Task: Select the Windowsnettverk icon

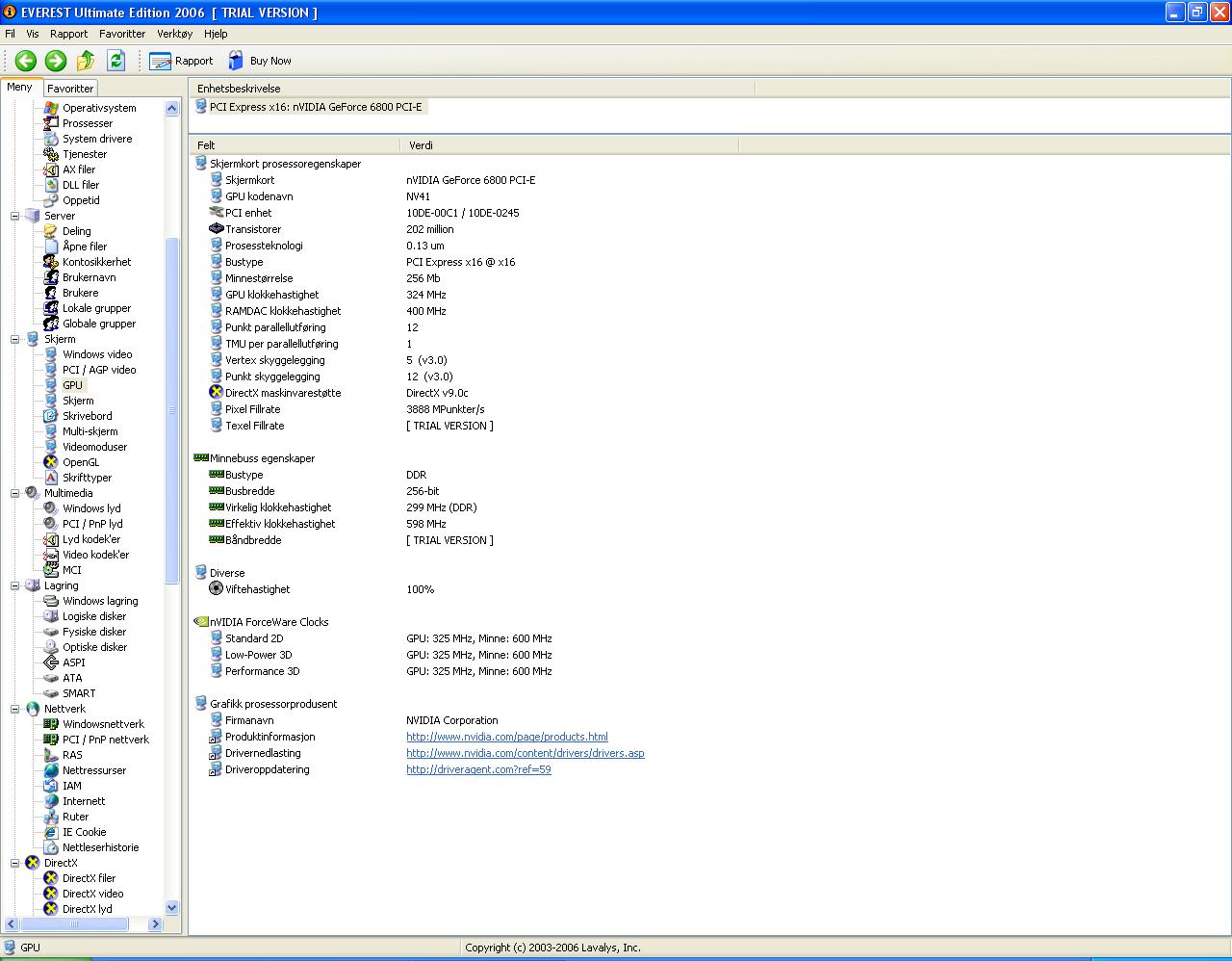Action: (x=51, y=724)
